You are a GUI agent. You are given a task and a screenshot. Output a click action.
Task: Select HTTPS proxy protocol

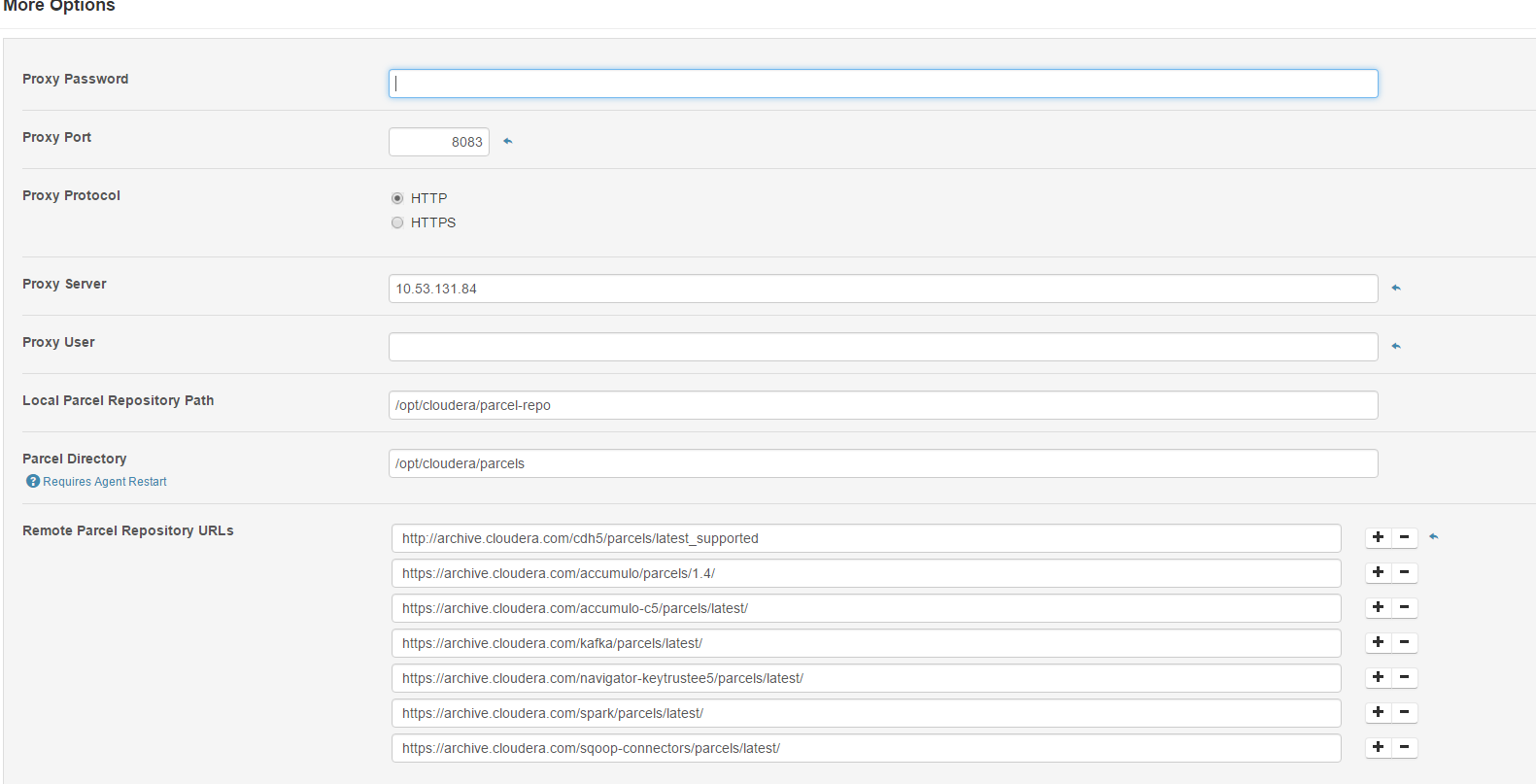click(397, 222)
